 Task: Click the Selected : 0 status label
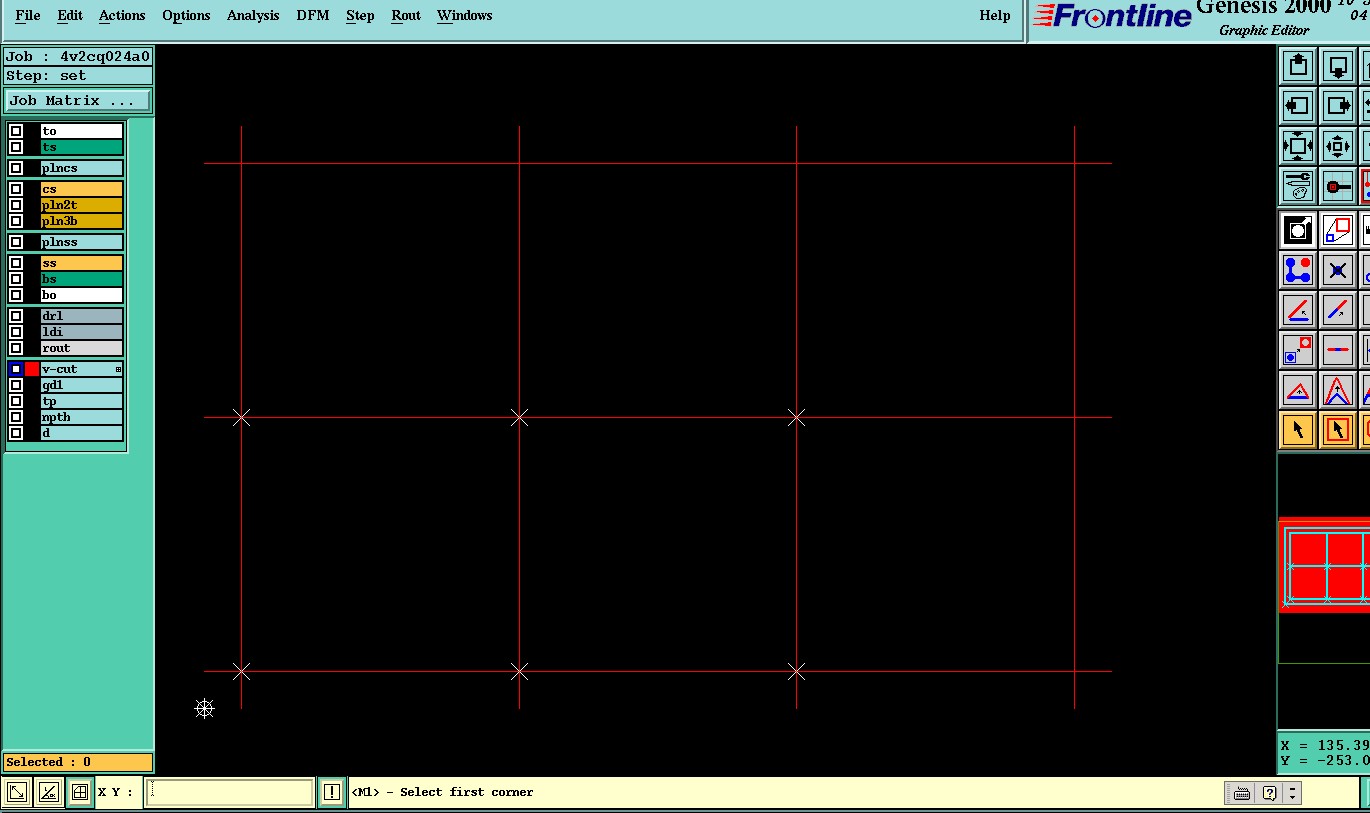78,762
